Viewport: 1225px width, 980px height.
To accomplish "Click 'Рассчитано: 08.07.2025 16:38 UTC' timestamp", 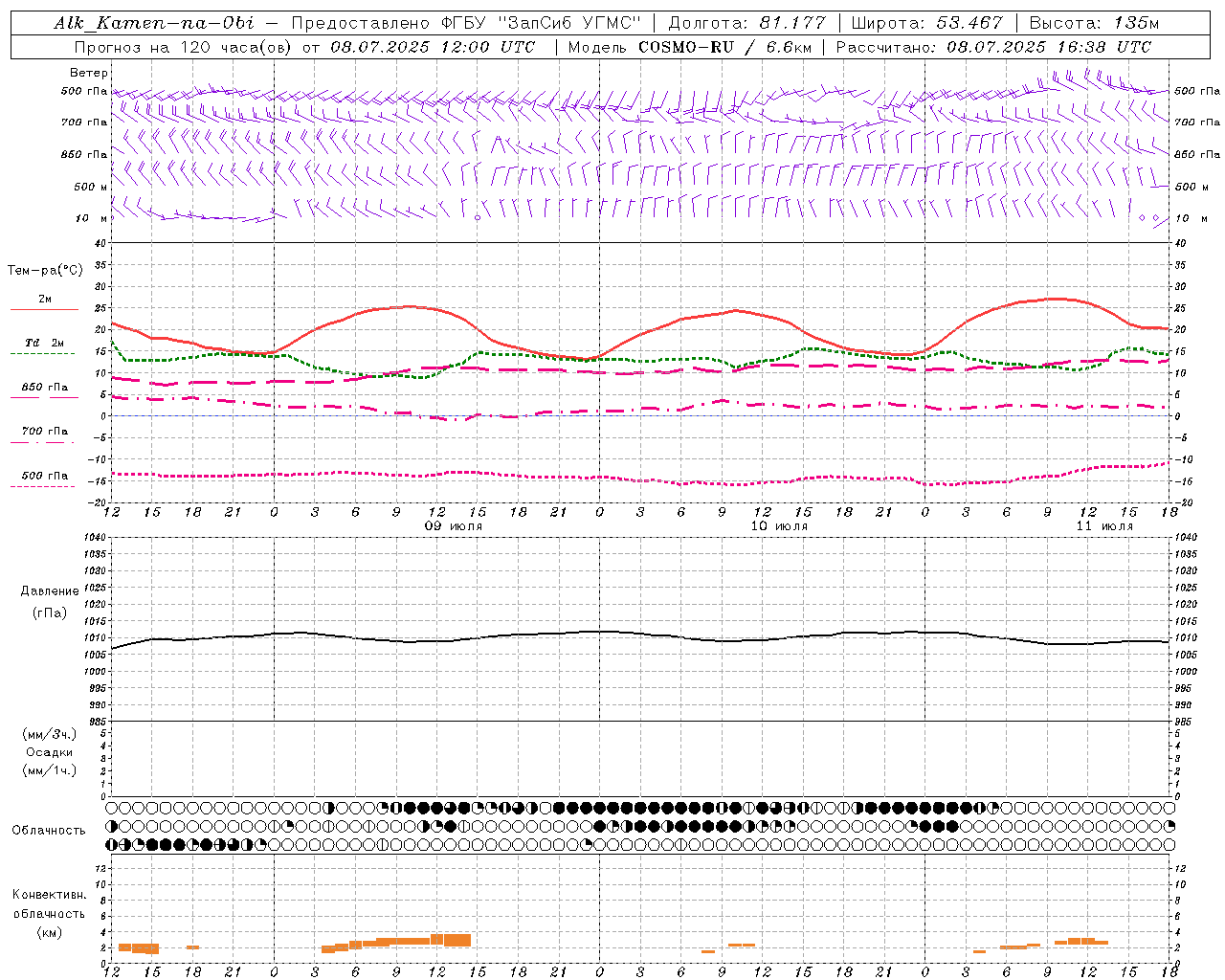I will (993, 47).
